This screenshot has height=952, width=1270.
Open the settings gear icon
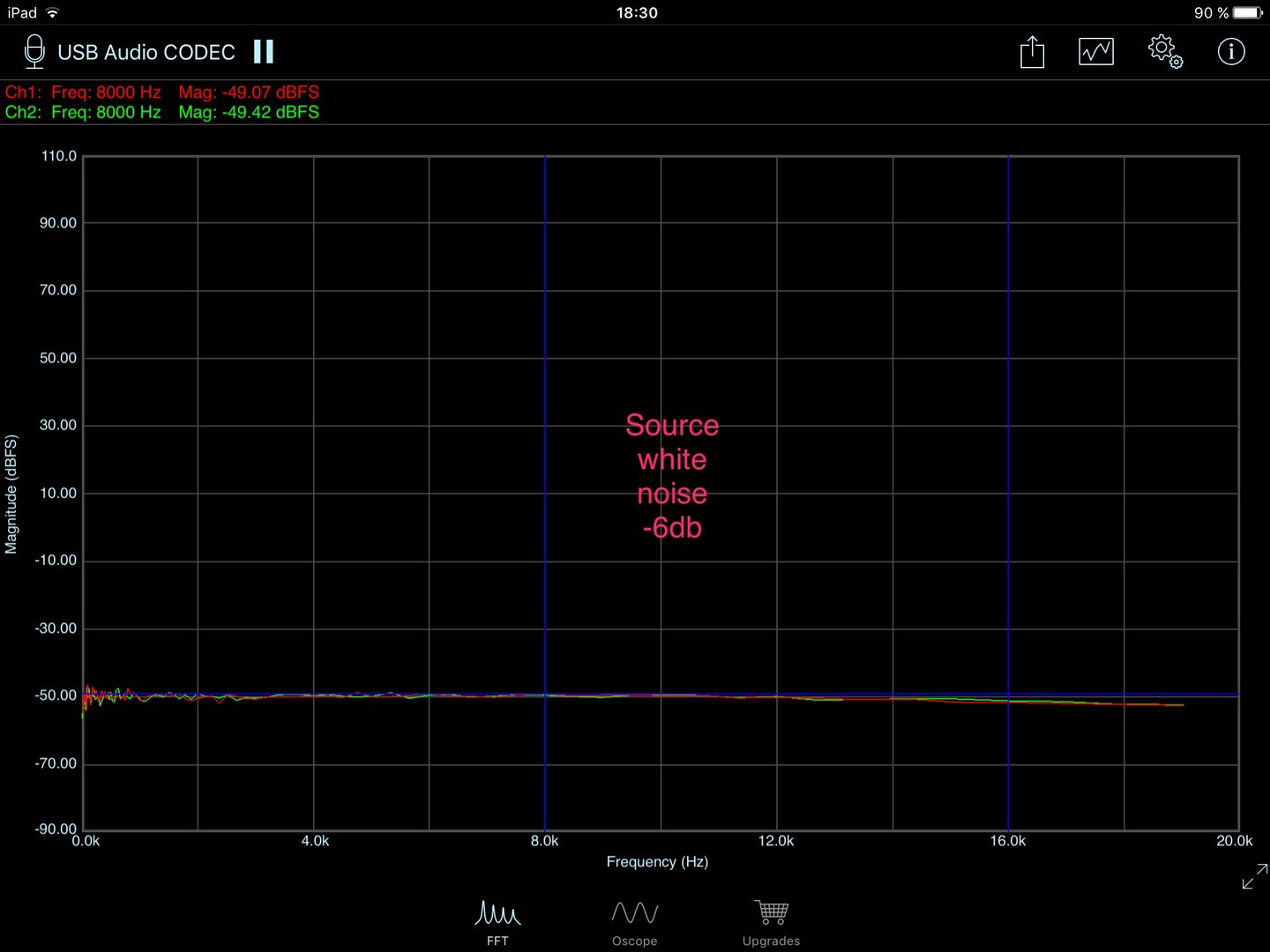click(1165, 51)
